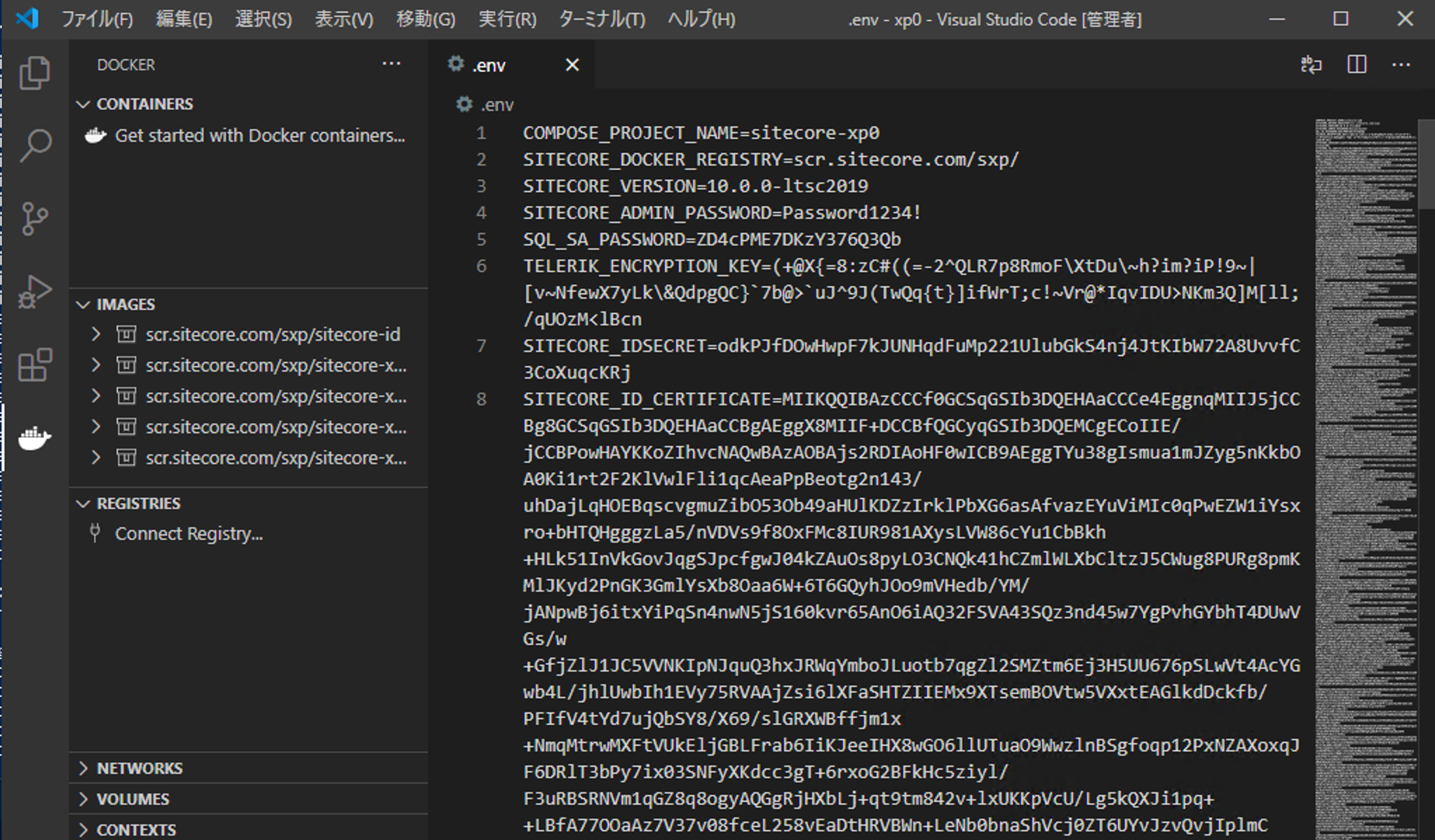1435x840 pixels.
Task: Close the .env editor tab
Action: coord(572,65)
